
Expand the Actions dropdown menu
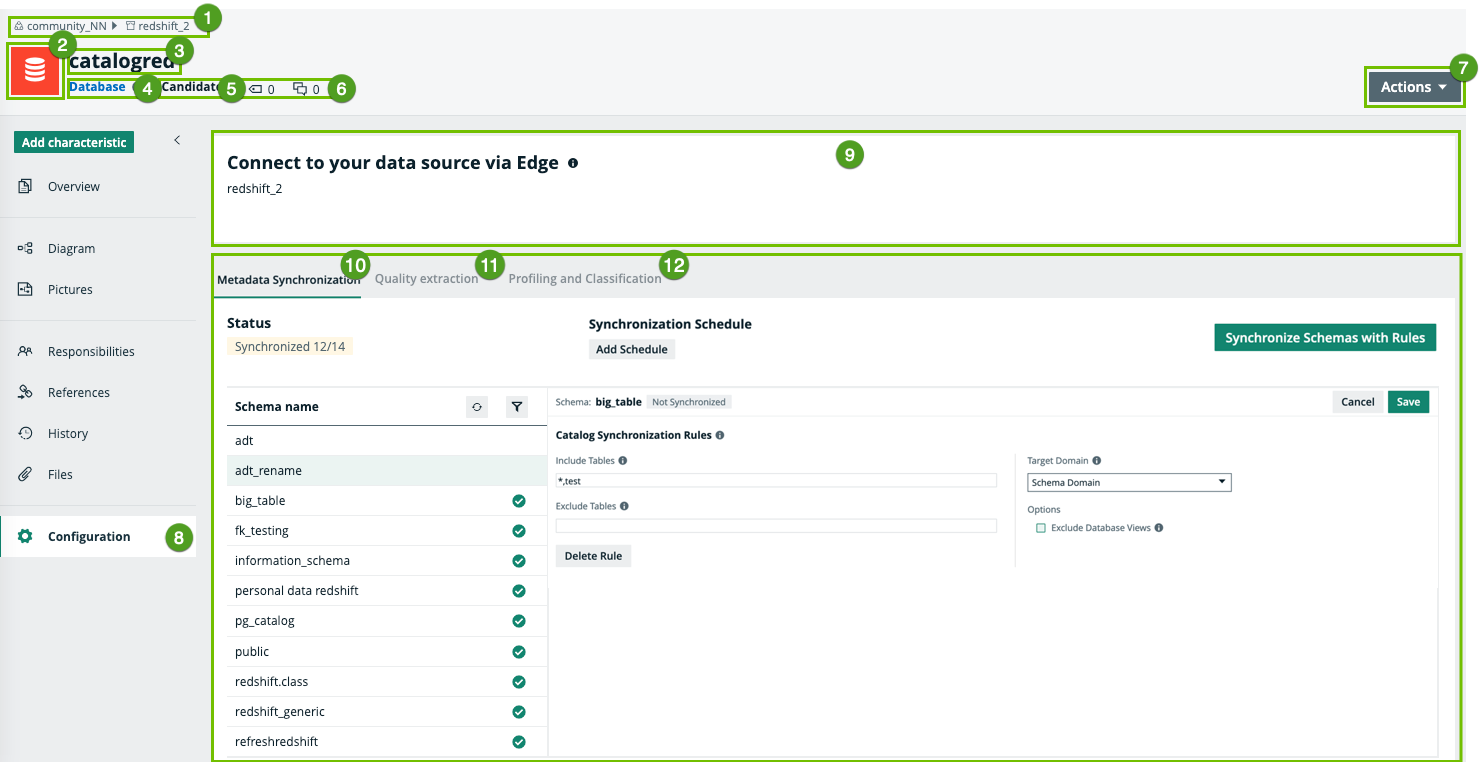coord(1413,87)
